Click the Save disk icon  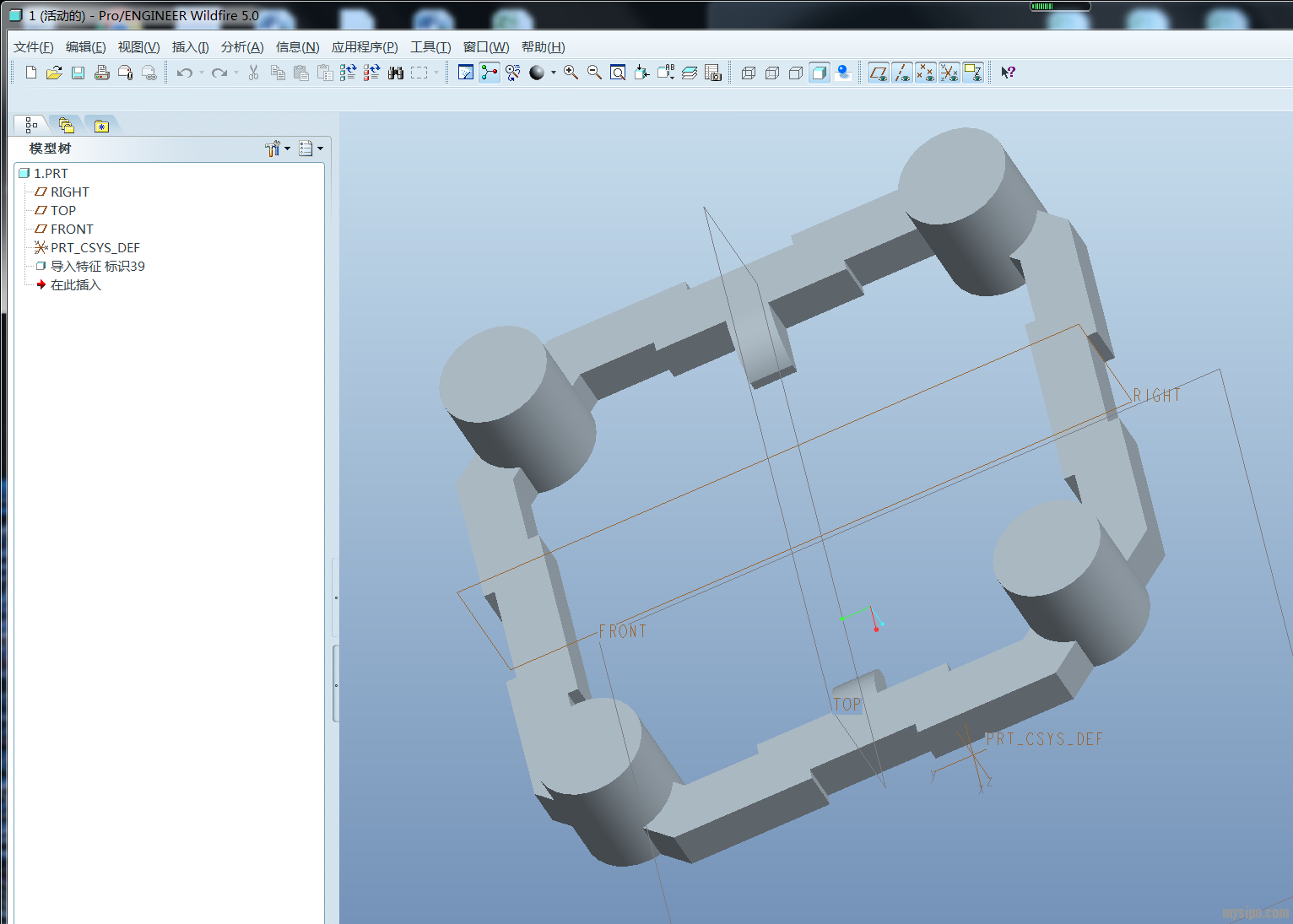click(x=78, y=73)
